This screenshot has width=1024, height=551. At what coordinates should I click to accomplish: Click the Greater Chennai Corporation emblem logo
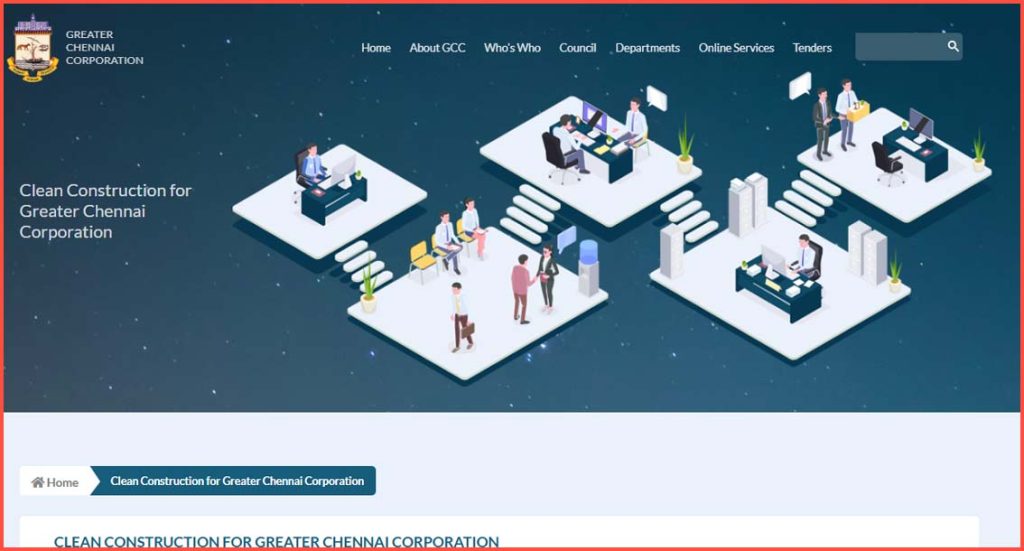(x=32, y=48)
